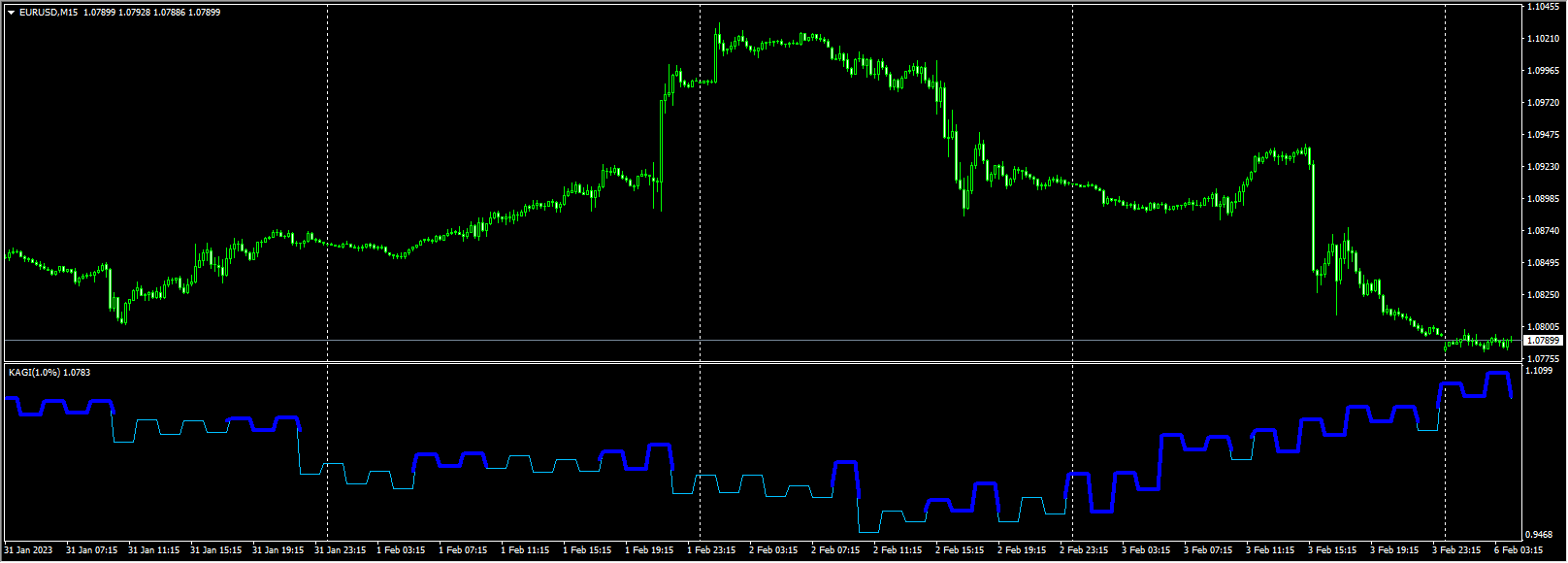The image size is (1568, 563).
Task: Click the 31 Jan 15:15 time label
Action: (x=216, y=550)
